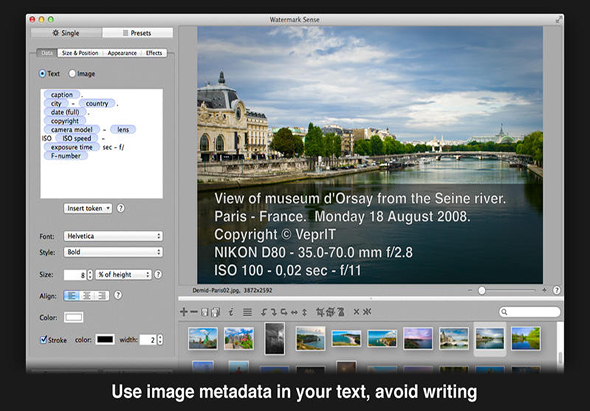Click the 'caption' token
The width and height of the screenshot is (590, 411).
[x=62, y=94]
